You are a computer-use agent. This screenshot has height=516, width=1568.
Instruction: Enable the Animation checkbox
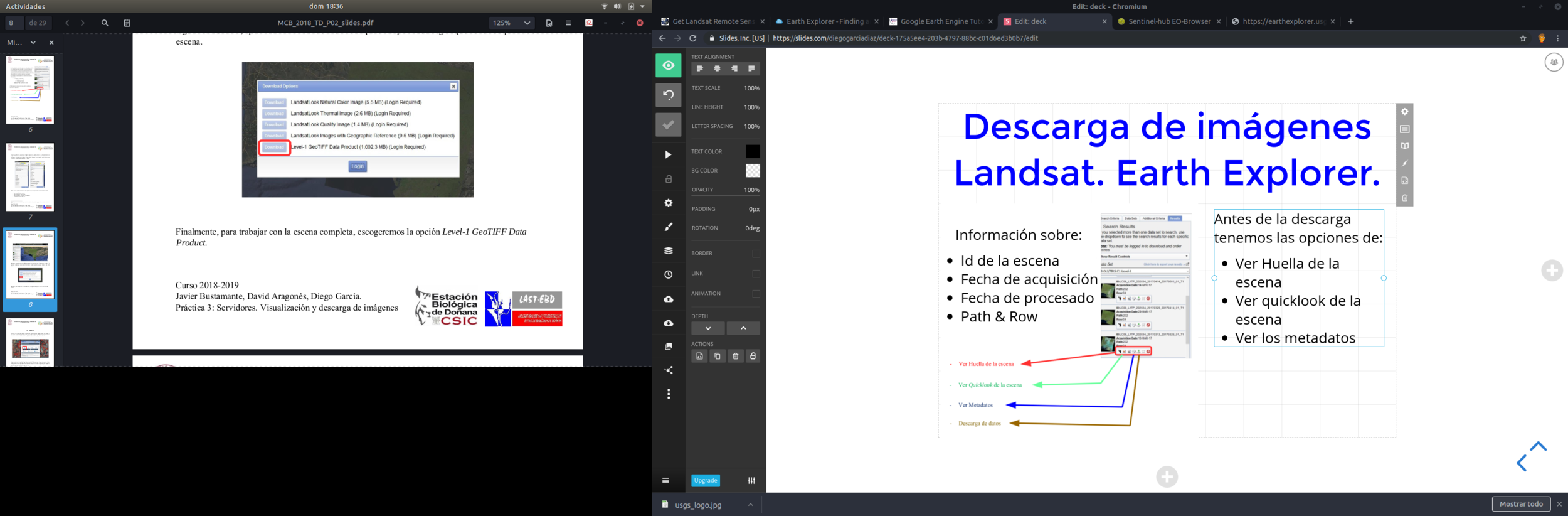pos(756,294)
